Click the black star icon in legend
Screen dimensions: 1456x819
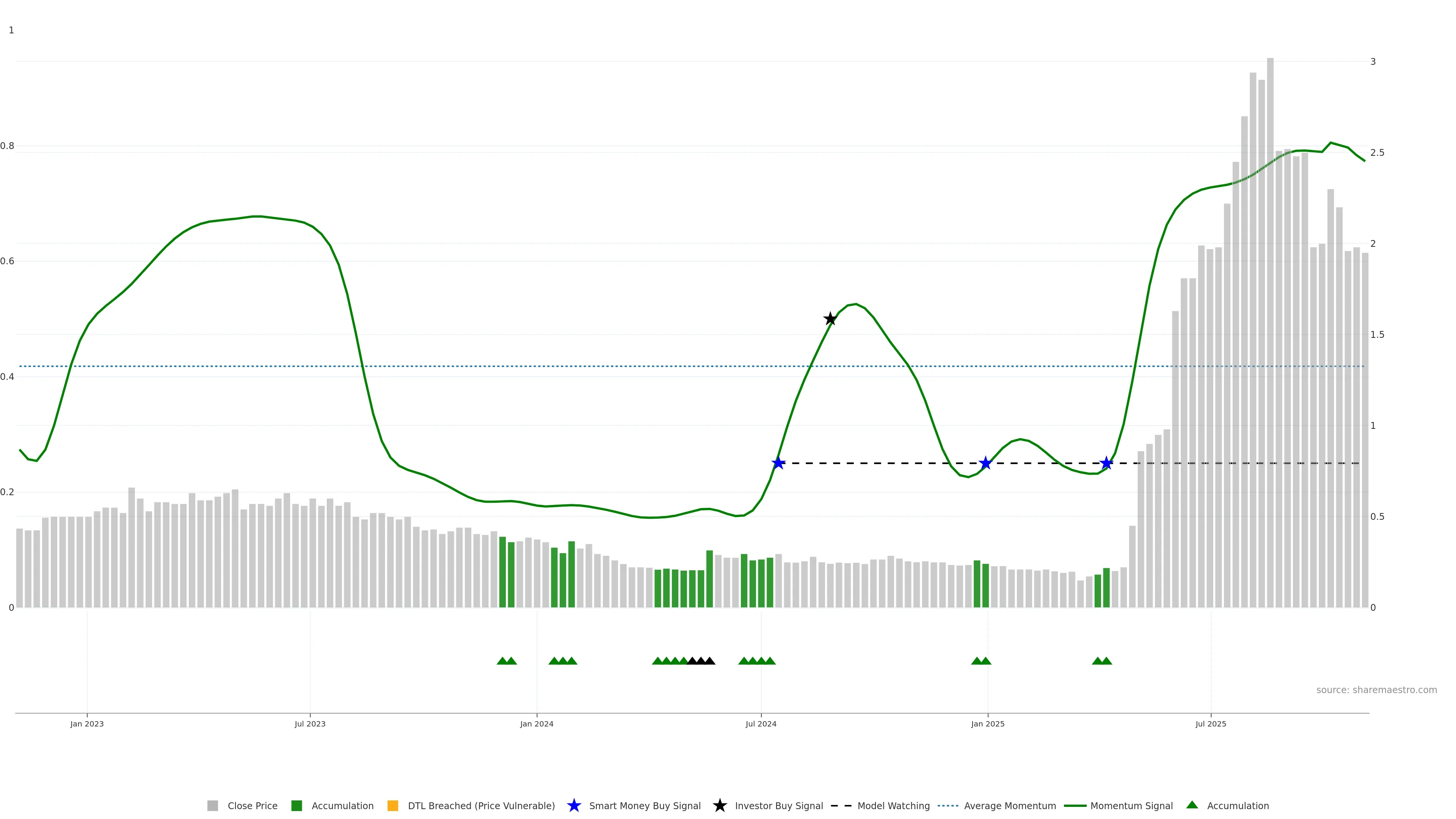[x=720, y=805]
